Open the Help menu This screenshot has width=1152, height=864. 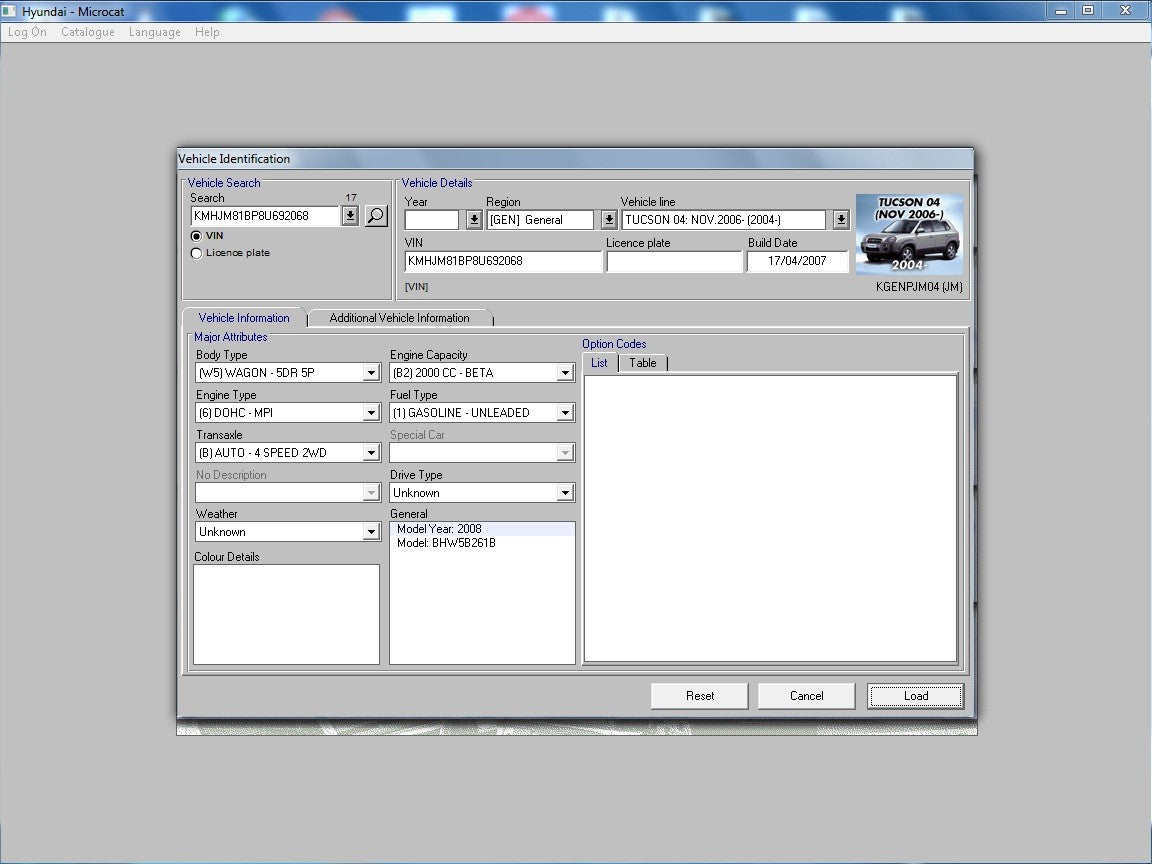coord(207,32)
